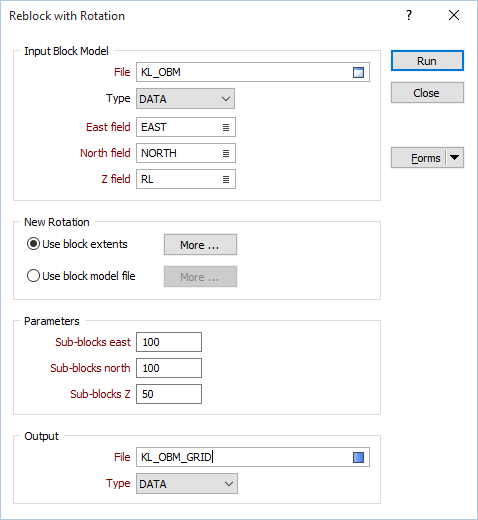
Task: Select Use block extents radio button
Action: click(x=33, y=244)
